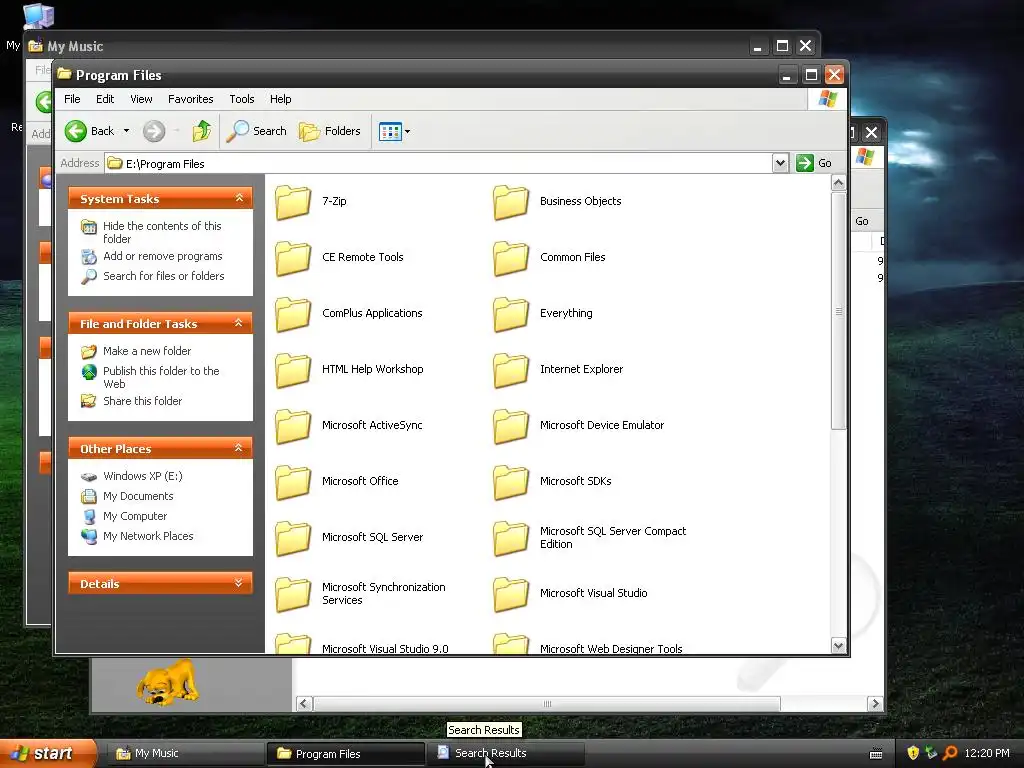Open the Address bar dropdown list
This screenshot has height=768, width=1024.
pyautogui.click(x=780, y=163)
